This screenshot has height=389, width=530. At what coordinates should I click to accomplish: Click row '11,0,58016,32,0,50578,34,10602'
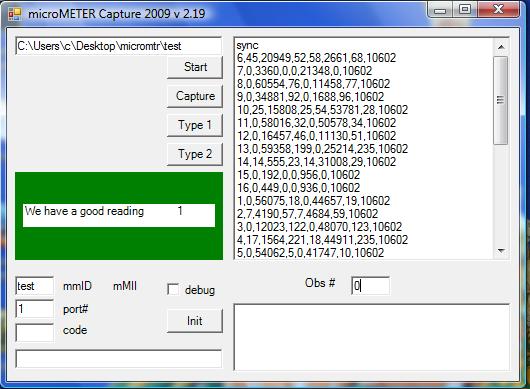[316, 123]
